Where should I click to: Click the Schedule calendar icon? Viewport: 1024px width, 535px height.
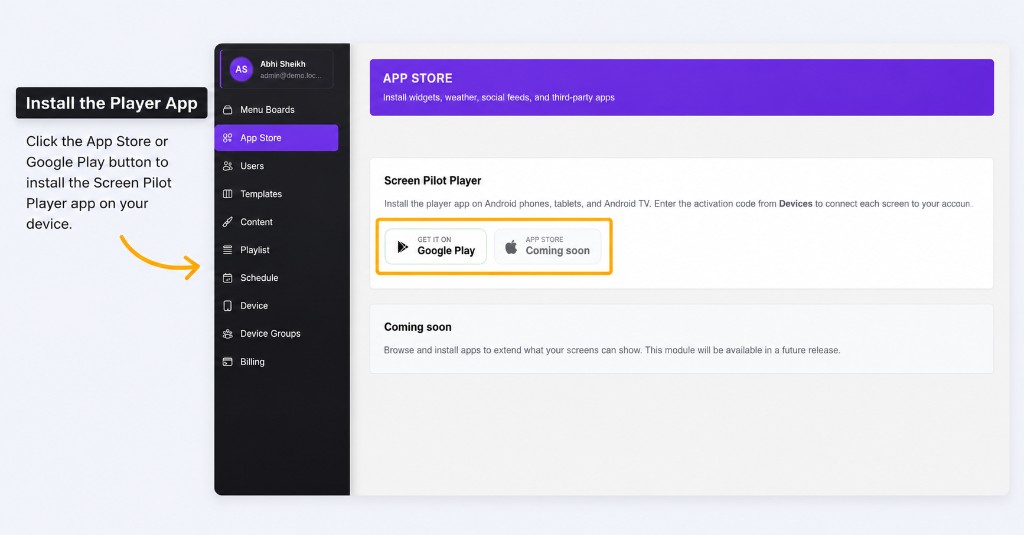pyautogui.click(x=227, y=278)
